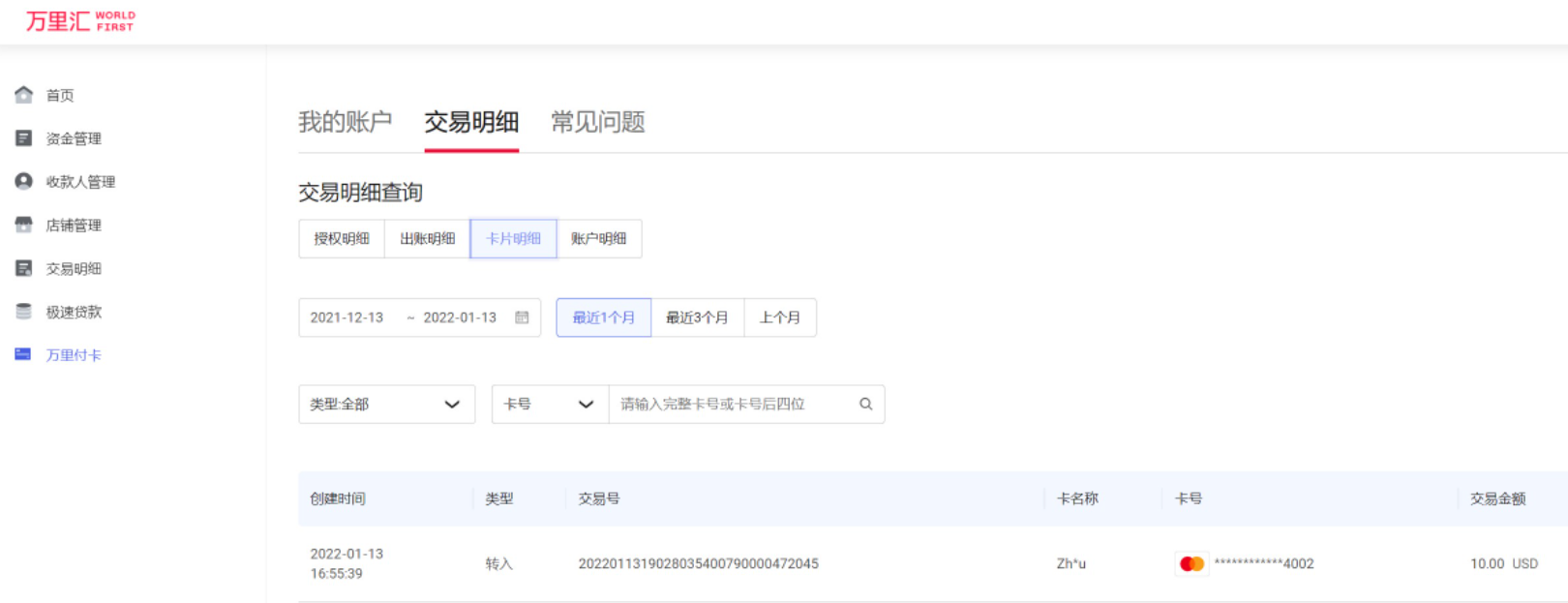
Task: Click the end date 2022-01-13
Action: coord(460,317)
